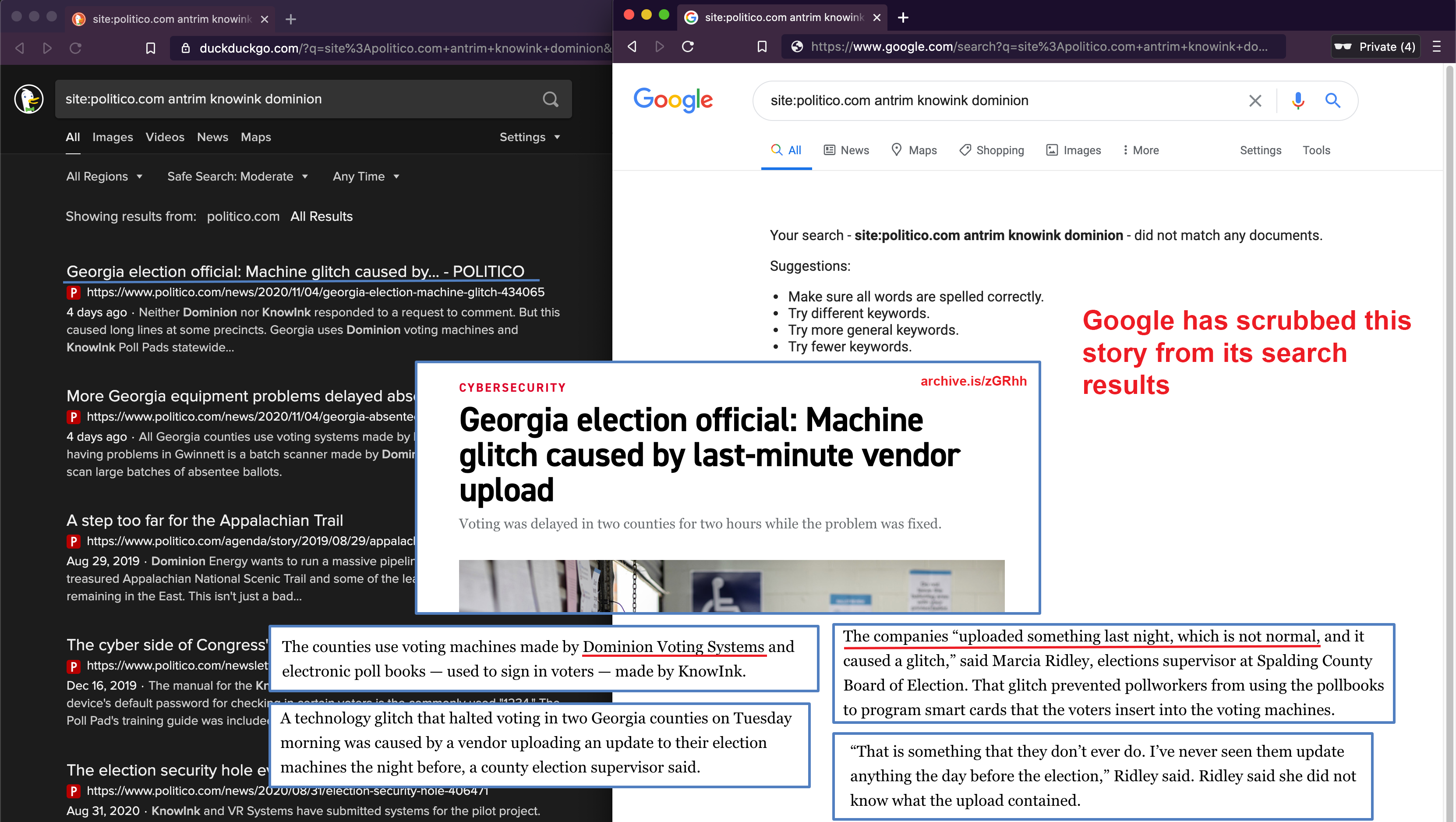Image resolution: width=1456 pixels, height=822 pixels.
Task: Open Georgia election official Machine glitch result
Action: 296,271
